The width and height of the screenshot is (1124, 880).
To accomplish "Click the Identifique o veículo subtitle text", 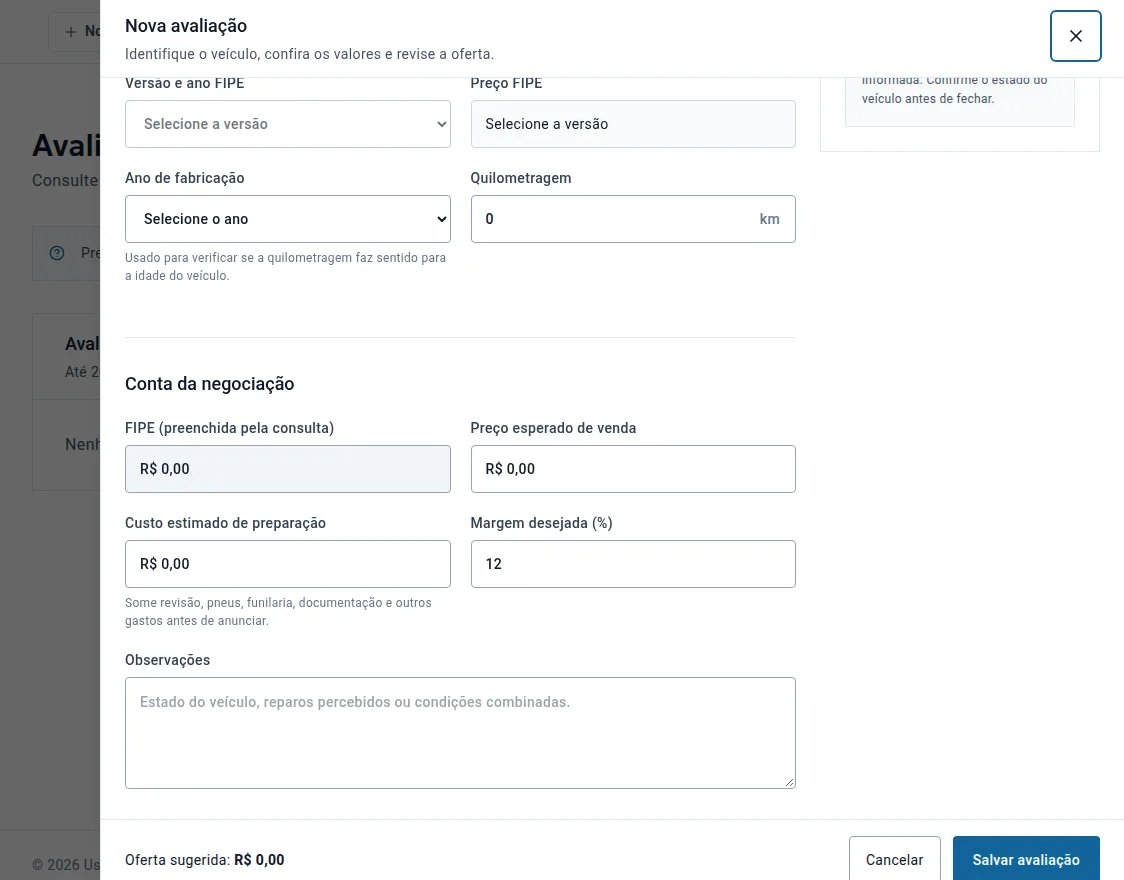I will click(309, 54).
